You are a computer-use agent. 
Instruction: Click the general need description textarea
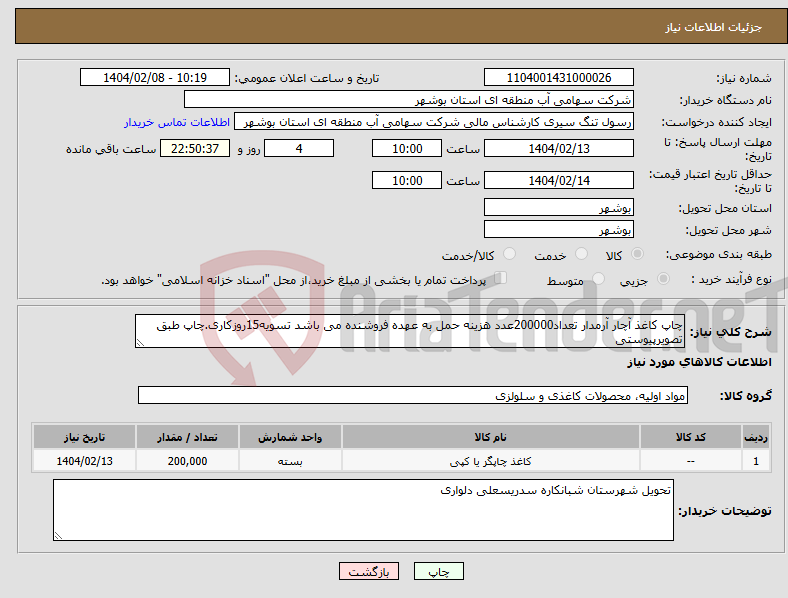410,331
